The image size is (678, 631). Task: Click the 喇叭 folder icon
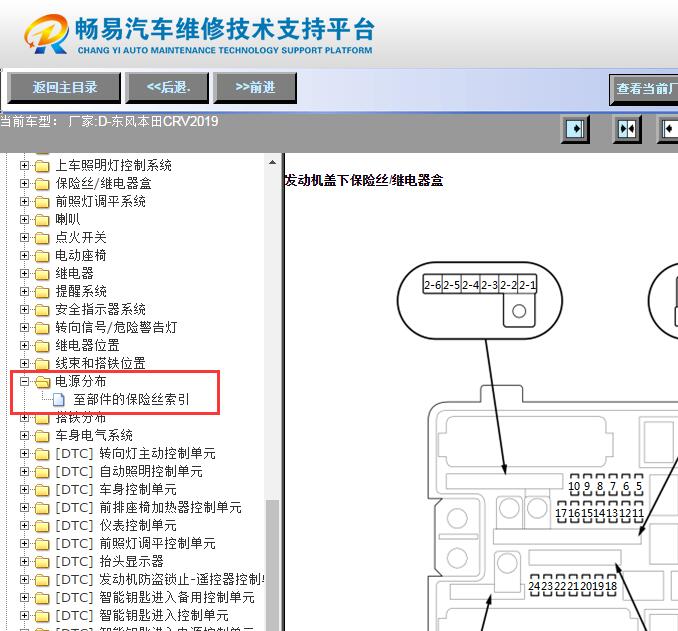pyautogui.click(x=42, y=220)
